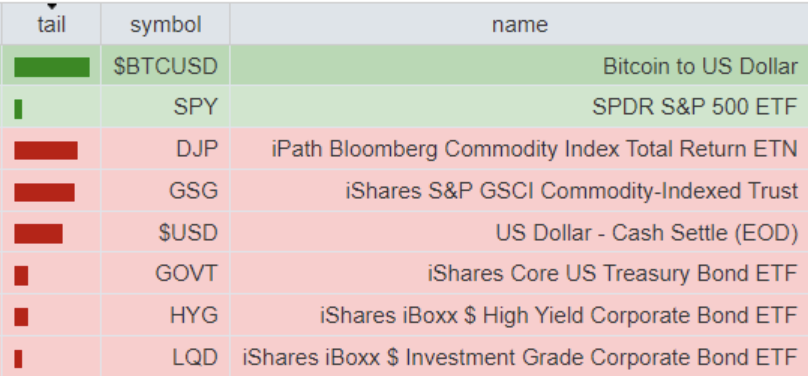
Task: Select US Dollar - Cash Settle (EOD)
Action: point(647,233)
